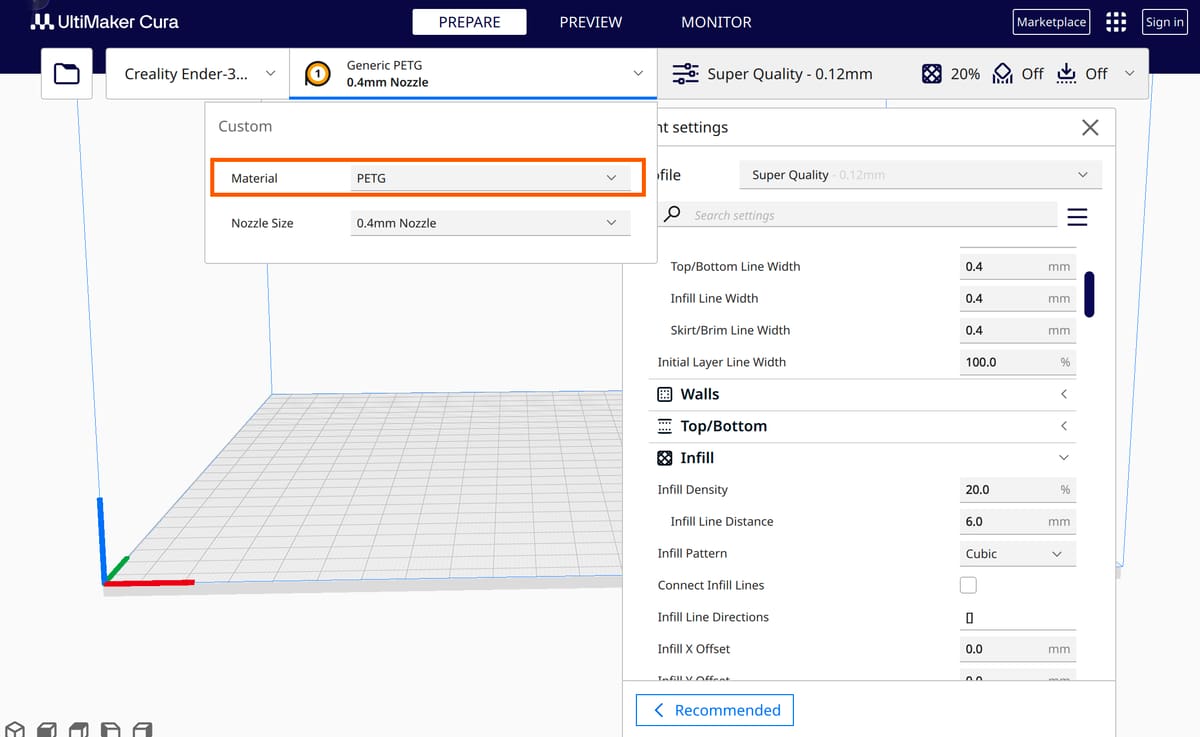The image size is (1200, 737).
Task: Click the Infill category icon
Action: pos(665,458)
